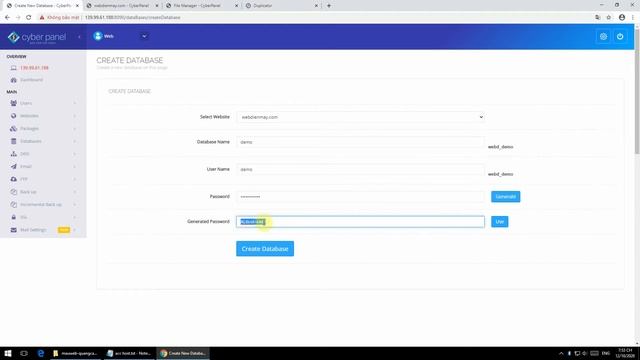Open the acc host.txt Notepad taskbar item
Screen dimensions: 640x360
129,353
